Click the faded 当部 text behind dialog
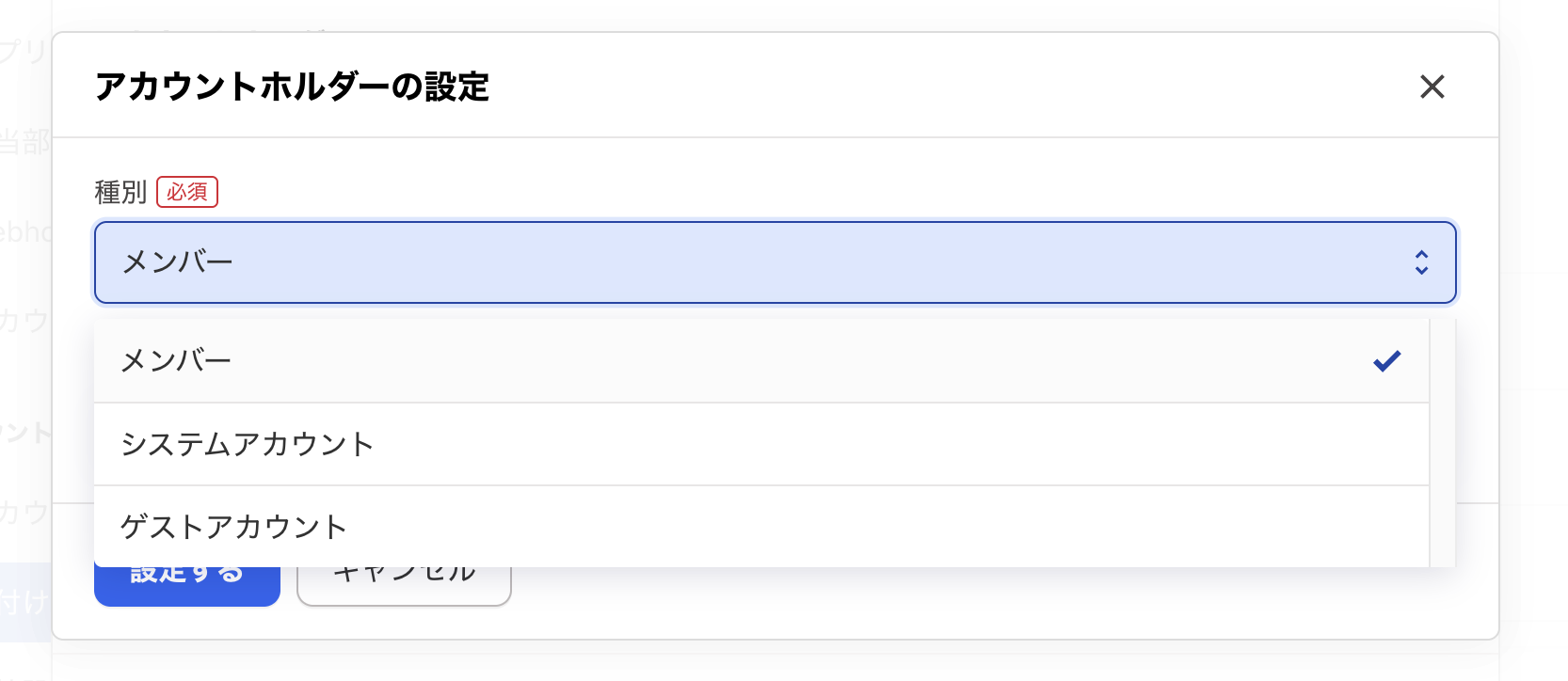 tap(24, 142)
